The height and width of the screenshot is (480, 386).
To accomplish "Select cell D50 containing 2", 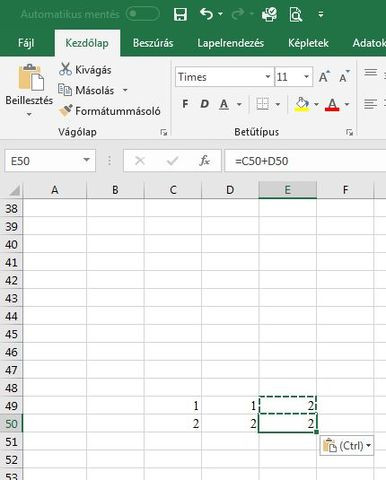I will click(x=230, y=424).
